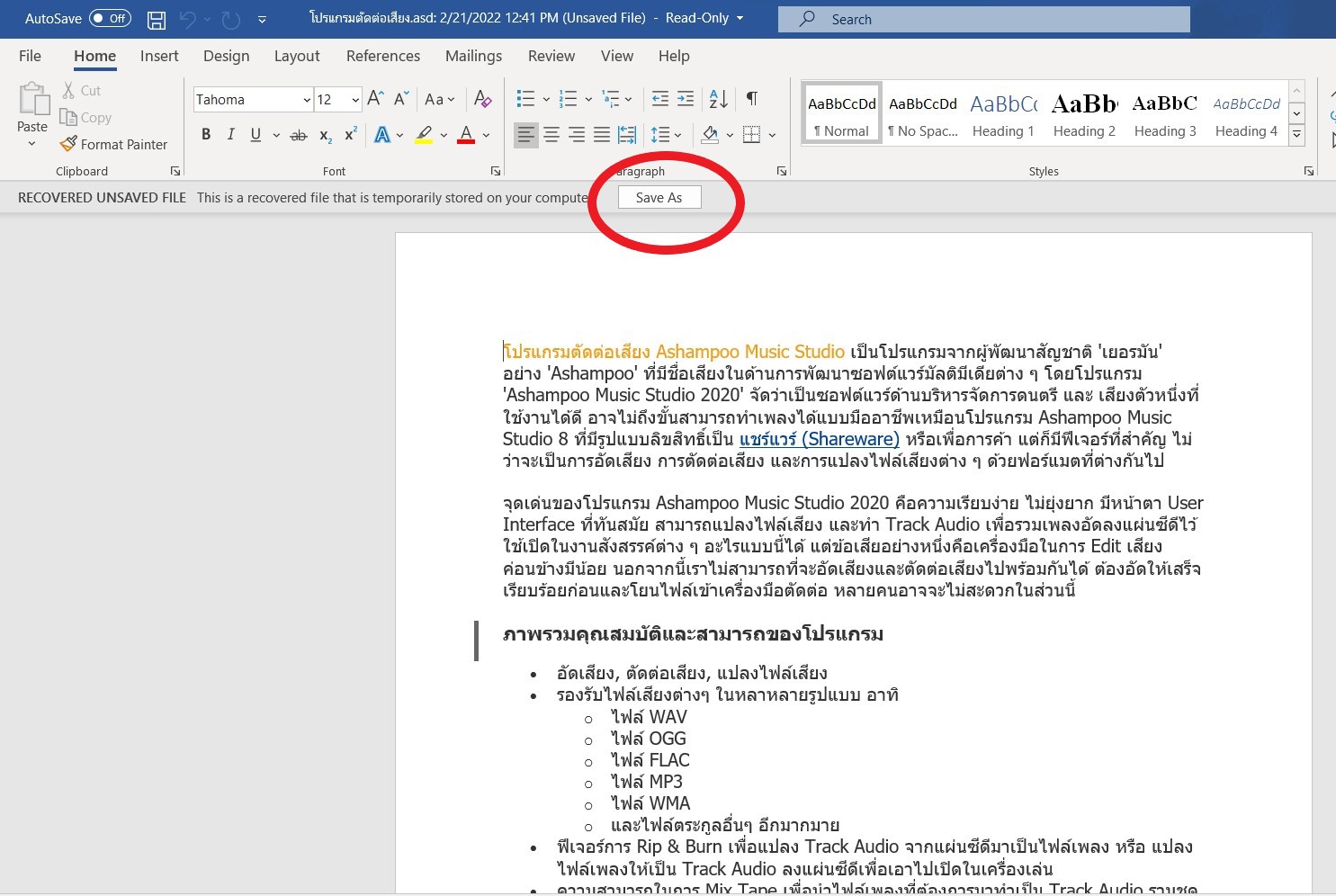The height and width of the screenshot is (896, 1336).
Task: Toggle Bold formatting
Action: [x=206, y=135]
